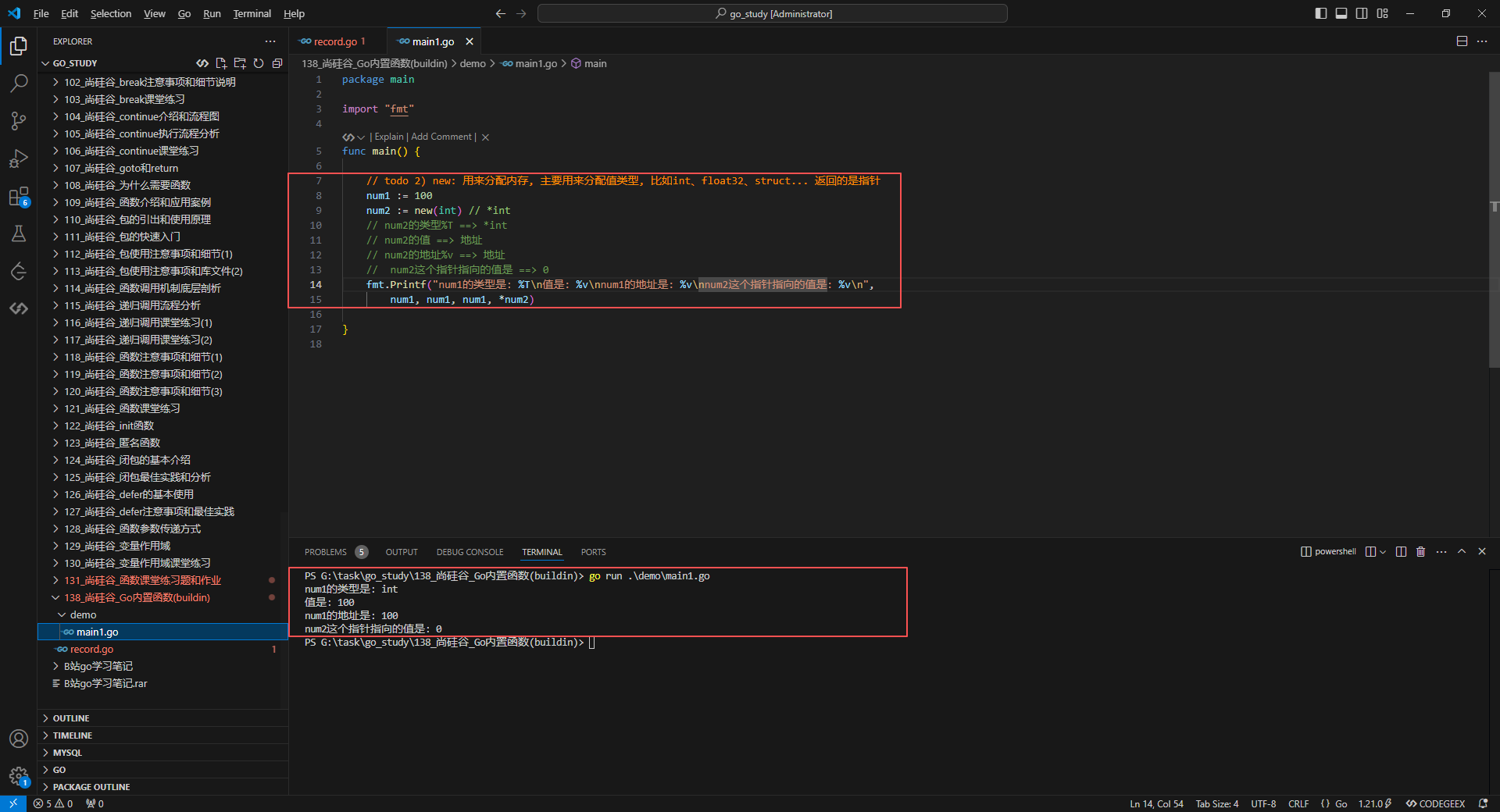Expand the OUTLINE section
1500x812 pixels.
tap(163, 718)
